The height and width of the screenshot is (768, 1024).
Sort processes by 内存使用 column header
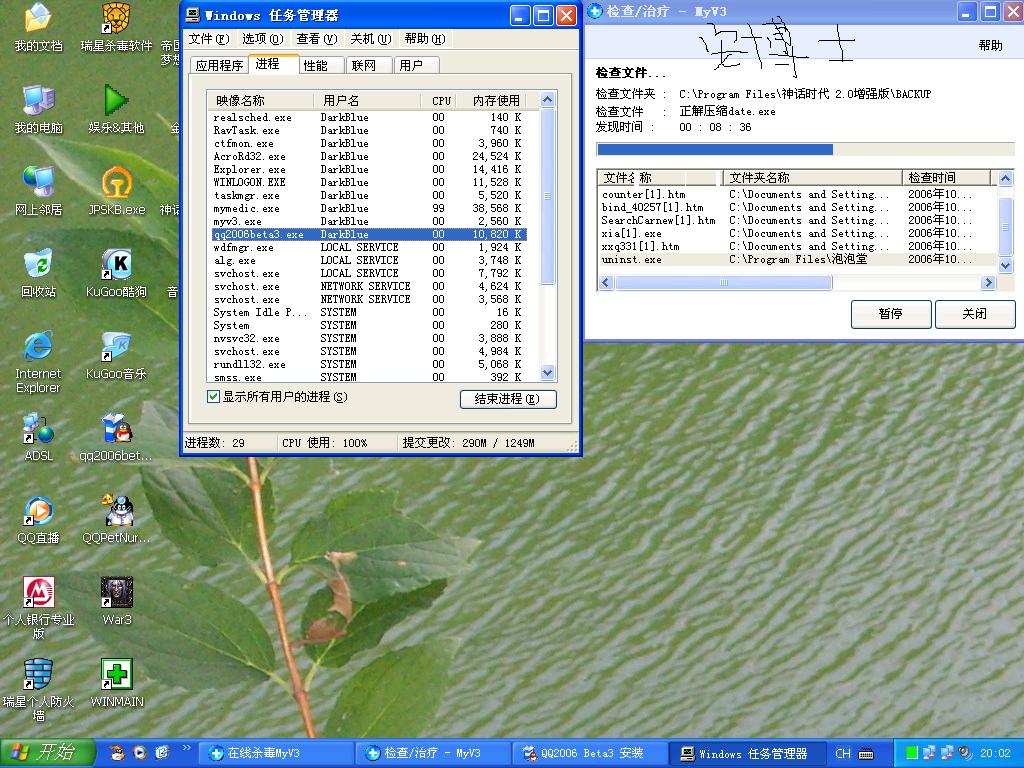point(496,100)
